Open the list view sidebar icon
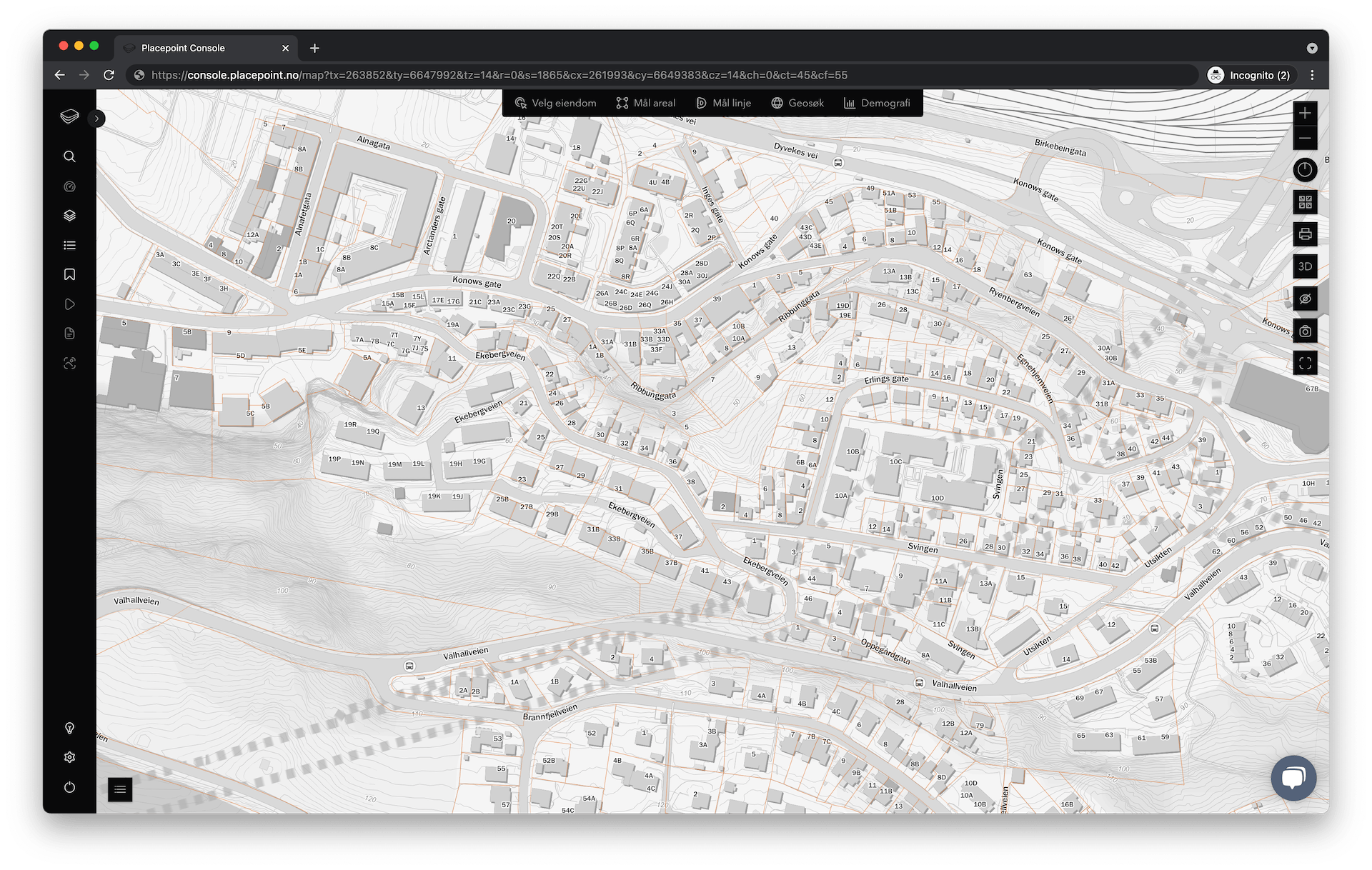Viewport: 1372px width, 870px height. [x=69, y=245]
